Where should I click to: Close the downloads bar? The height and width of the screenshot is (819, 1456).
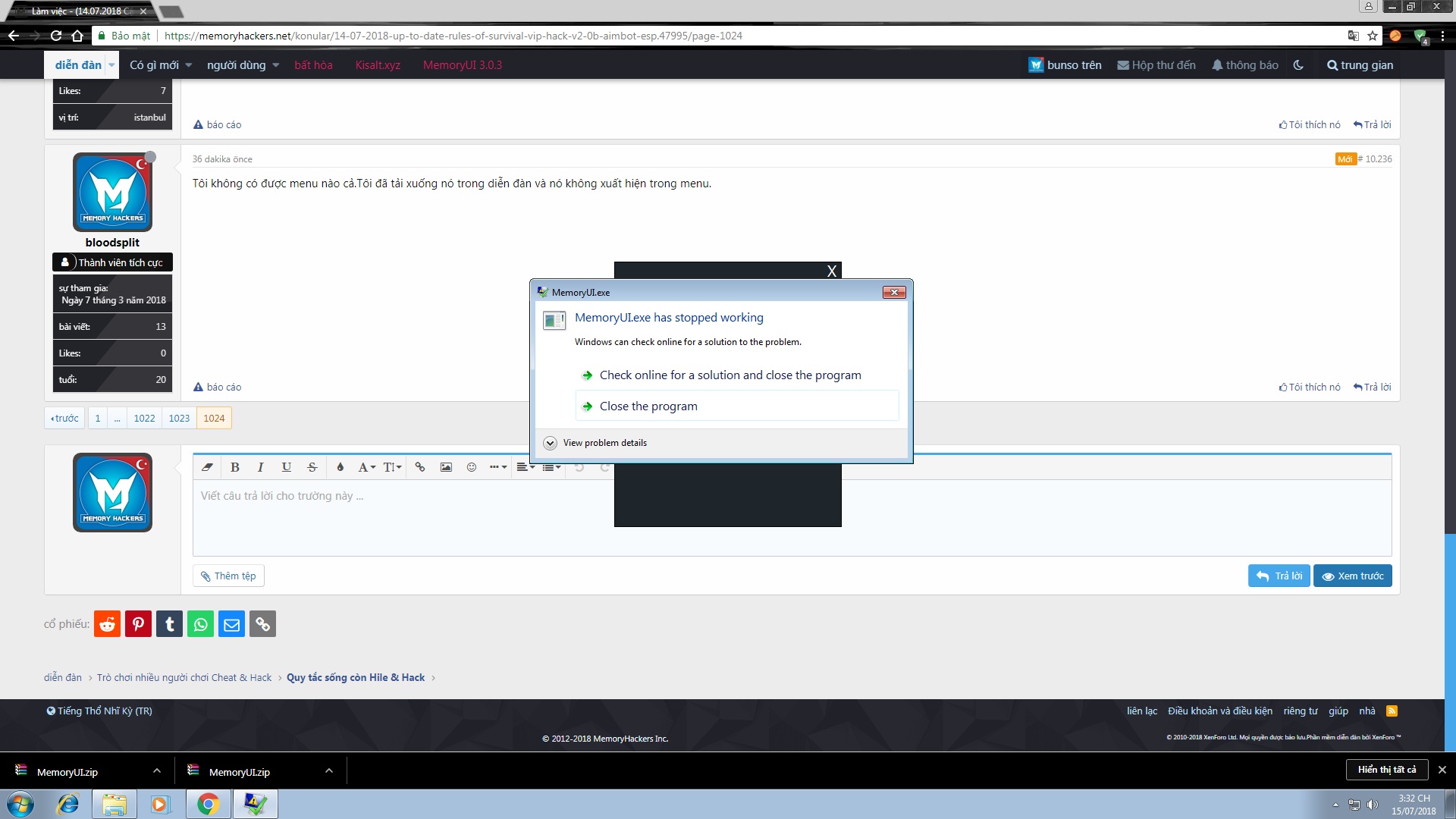tap(1442, 770)
